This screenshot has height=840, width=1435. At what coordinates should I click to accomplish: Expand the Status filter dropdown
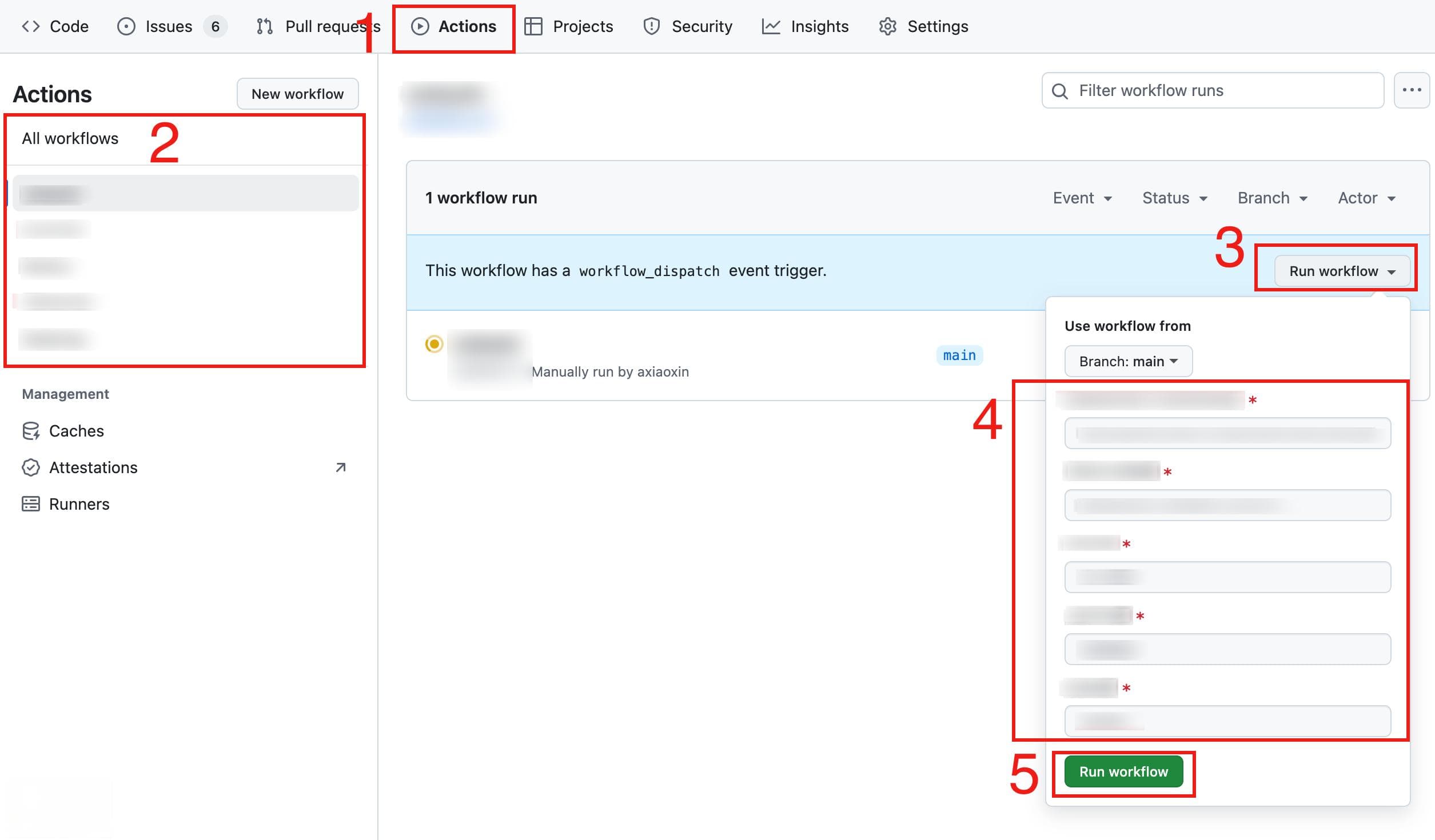coord(1175,198)
